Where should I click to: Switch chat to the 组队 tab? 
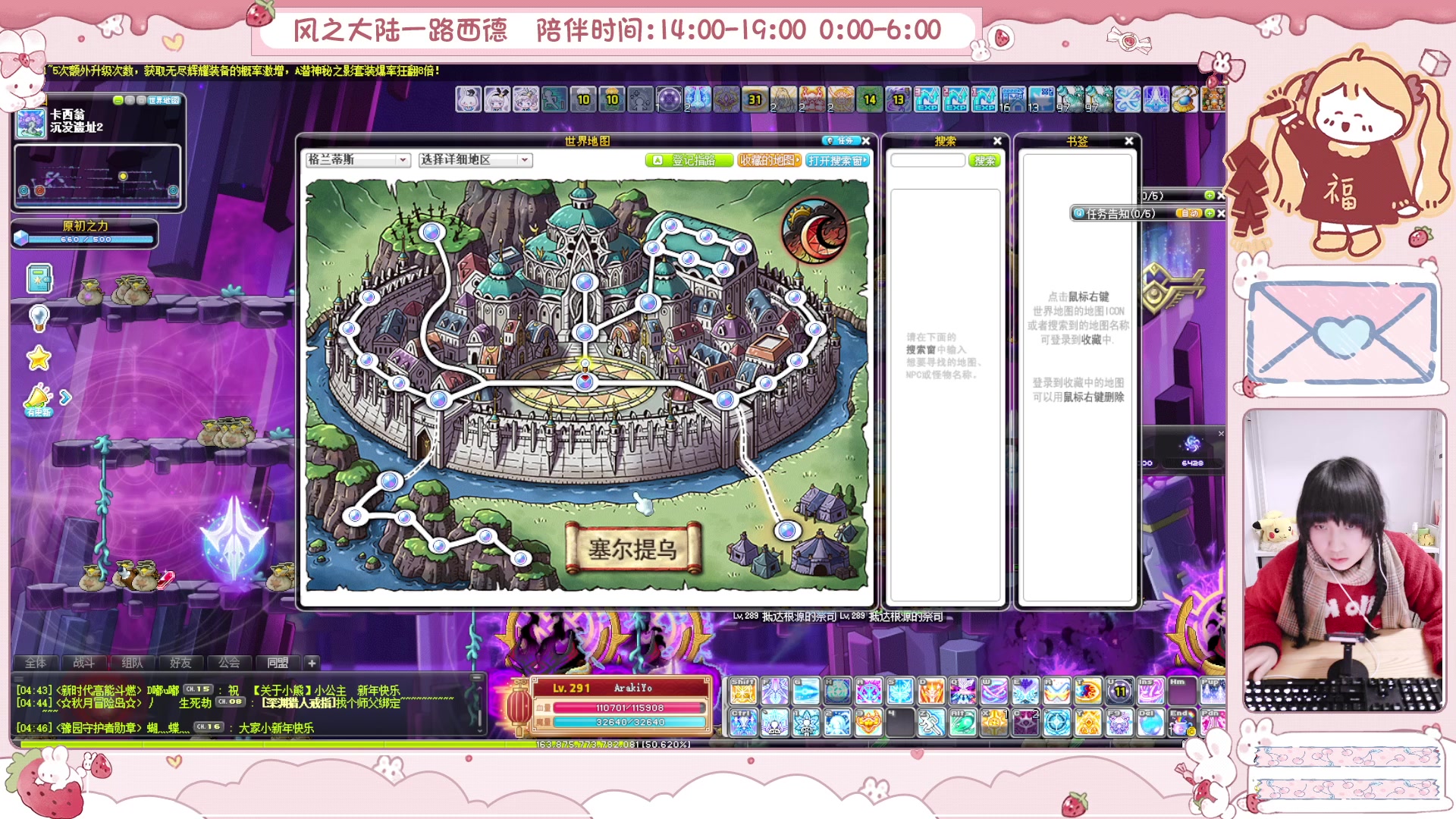point(132,663)
